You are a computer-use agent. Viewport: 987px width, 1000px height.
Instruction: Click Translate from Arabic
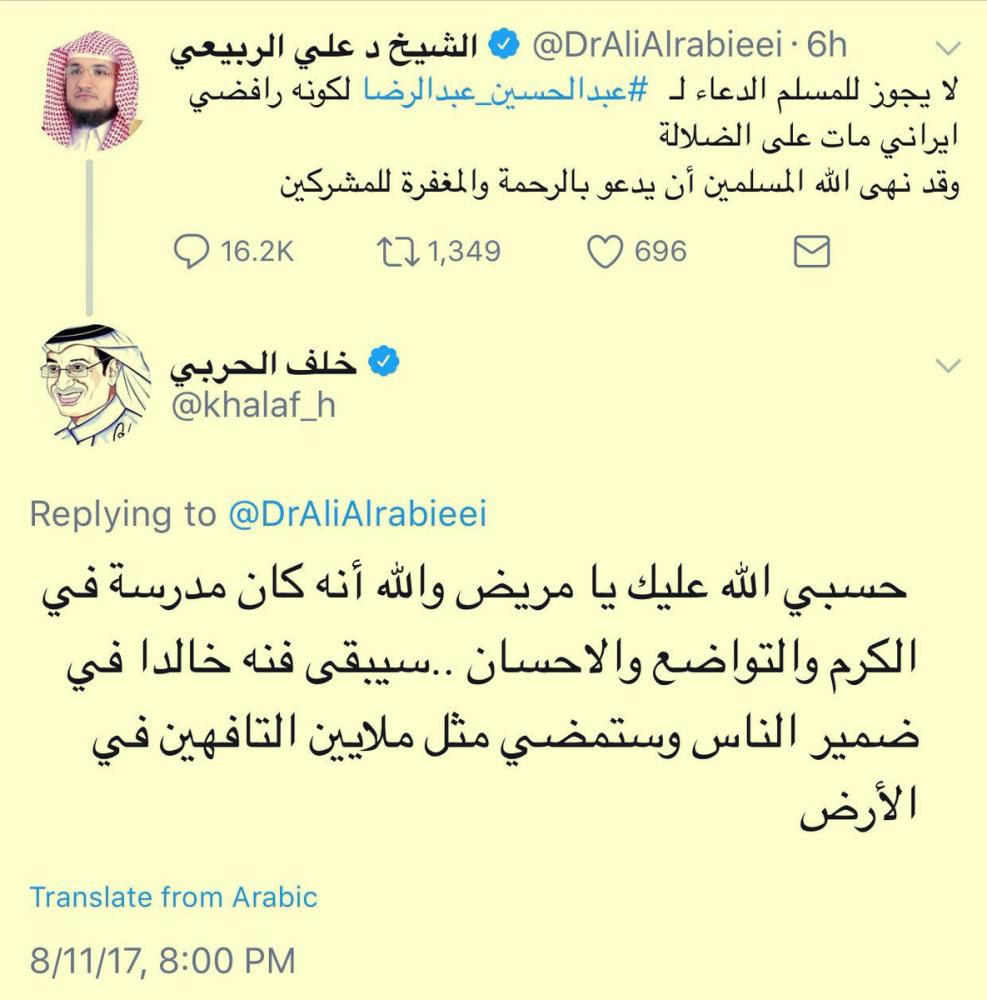pos(173,896)
